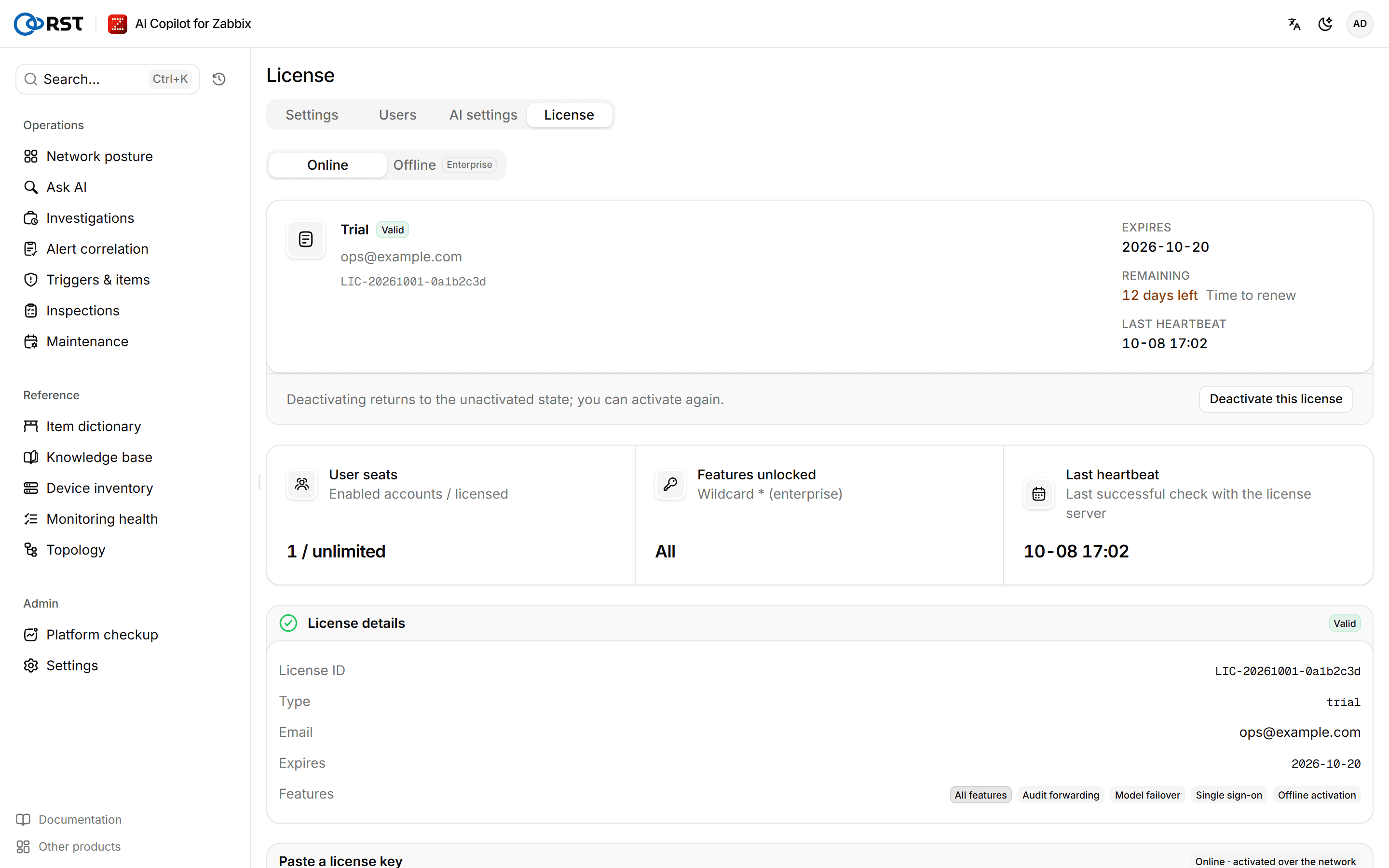This screenshot has width=1389, height=868.
Task: Click Deactivate this license button
Action: [1275, 399]
